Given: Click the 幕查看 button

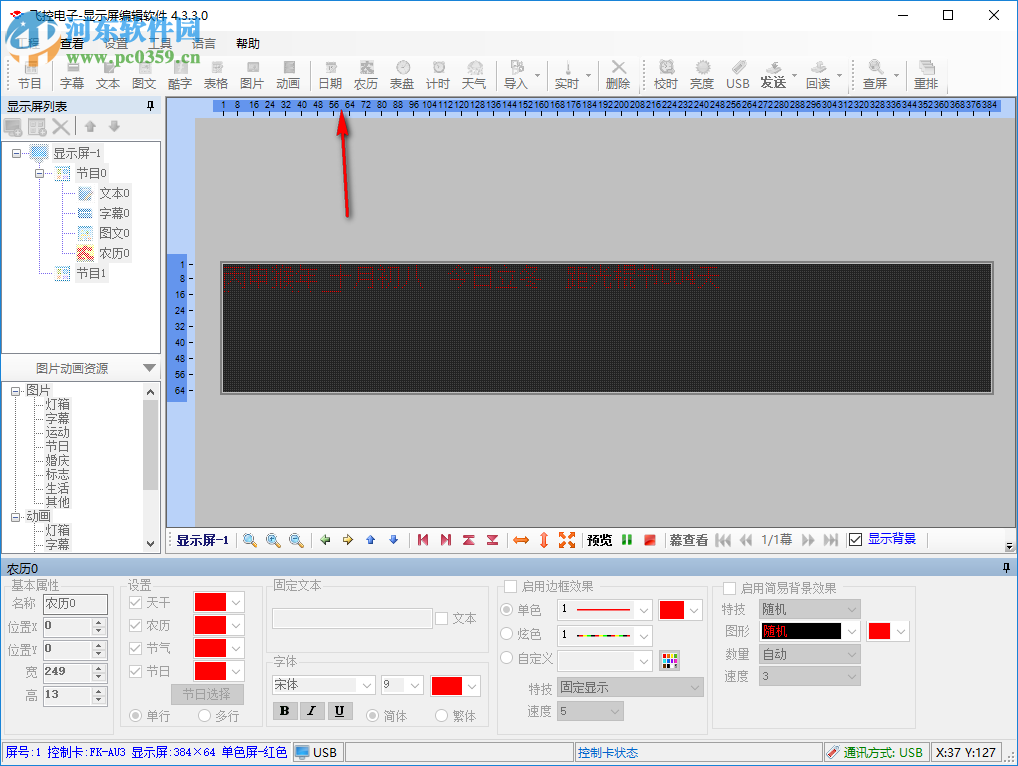Looking at the screenshot, I should tap(688, 540).
